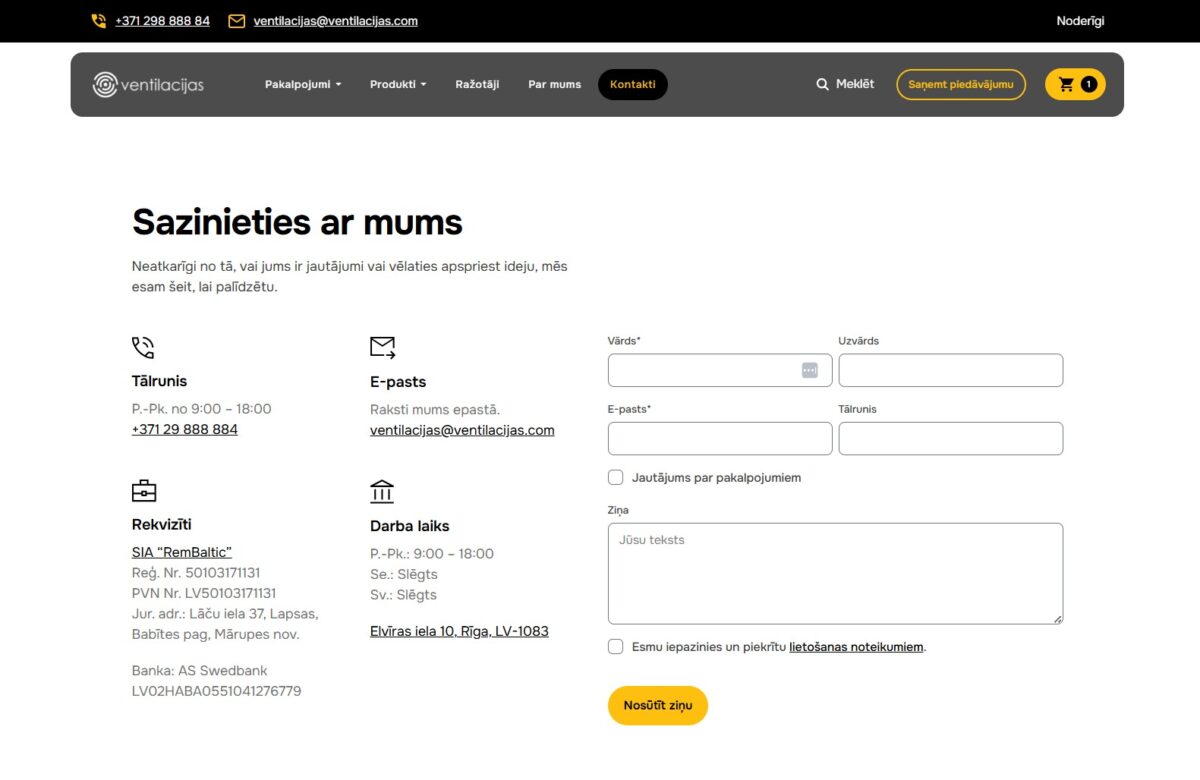Click the Raksti mums epastā text

pyautogui.click(x=435, y=410)
